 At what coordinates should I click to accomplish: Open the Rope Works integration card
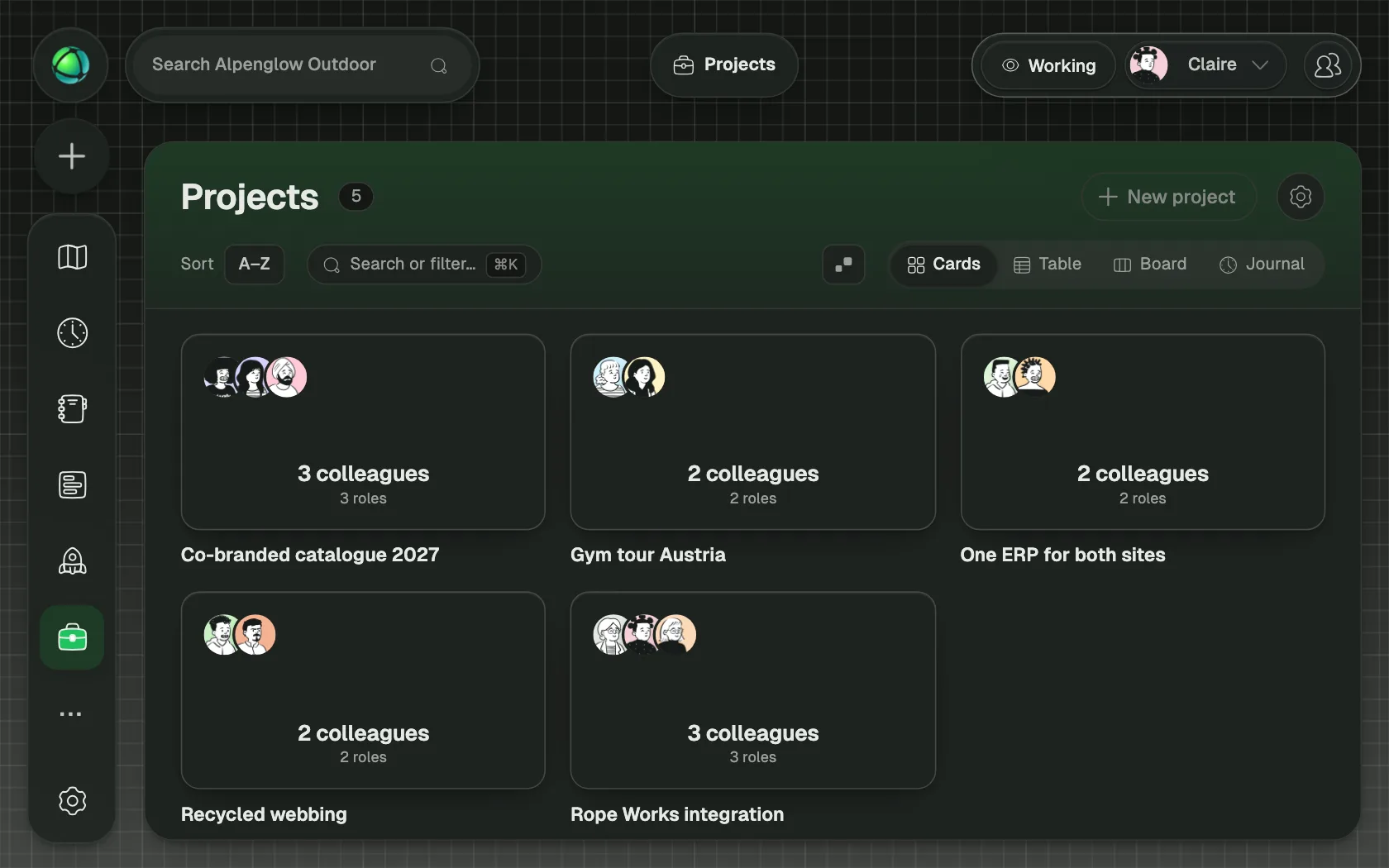click(x=752, y=690)
